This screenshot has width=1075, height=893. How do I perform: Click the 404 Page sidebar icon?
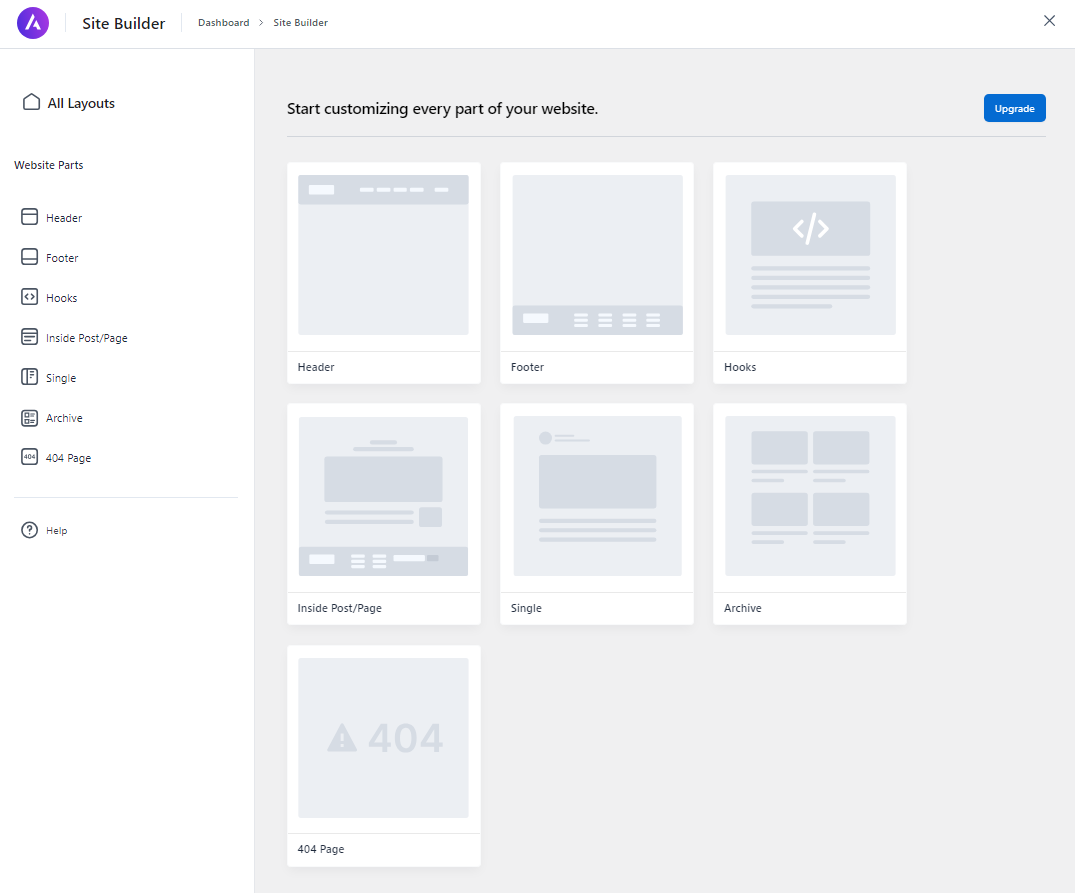point(28,457)
